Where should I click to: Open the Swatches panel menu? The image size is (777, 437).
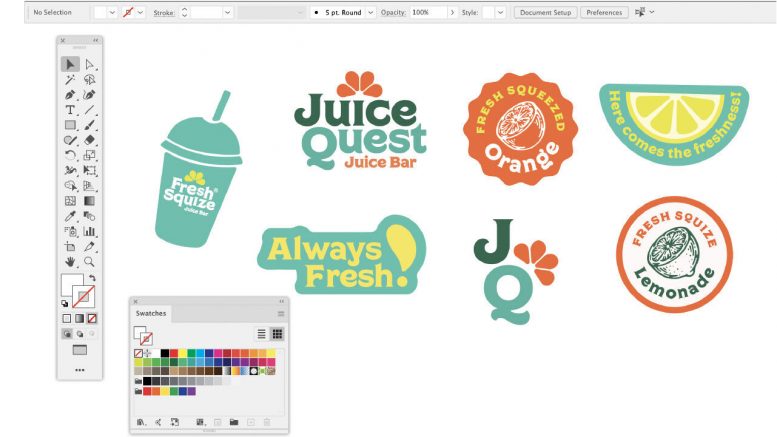click(281, 314)
